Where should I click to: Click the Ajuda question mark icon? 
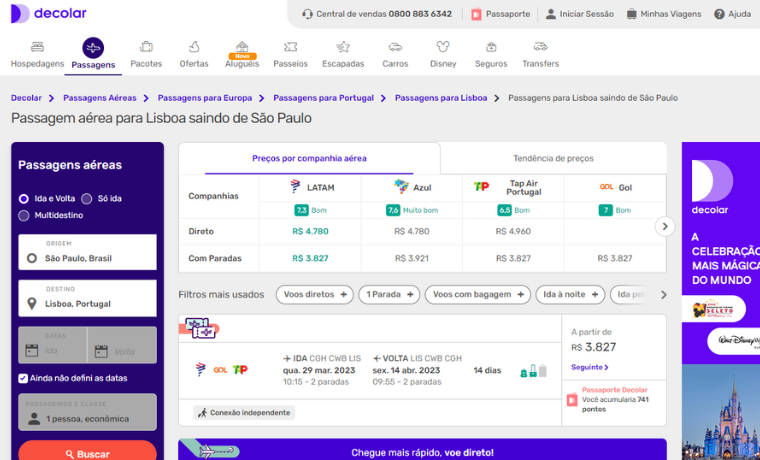pyautogui.click(x=719, y=14)
